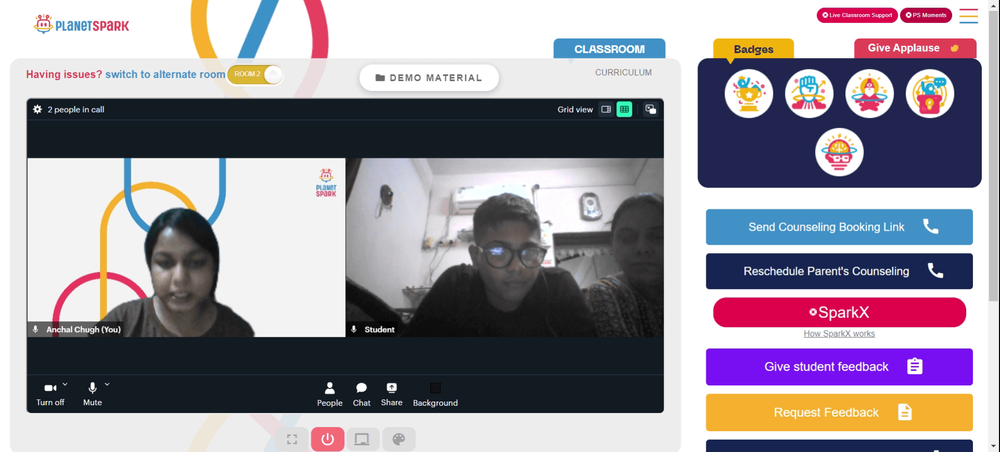Open Background options
The height and width of the screenshot is (452, 1000).
pos(435,395)
